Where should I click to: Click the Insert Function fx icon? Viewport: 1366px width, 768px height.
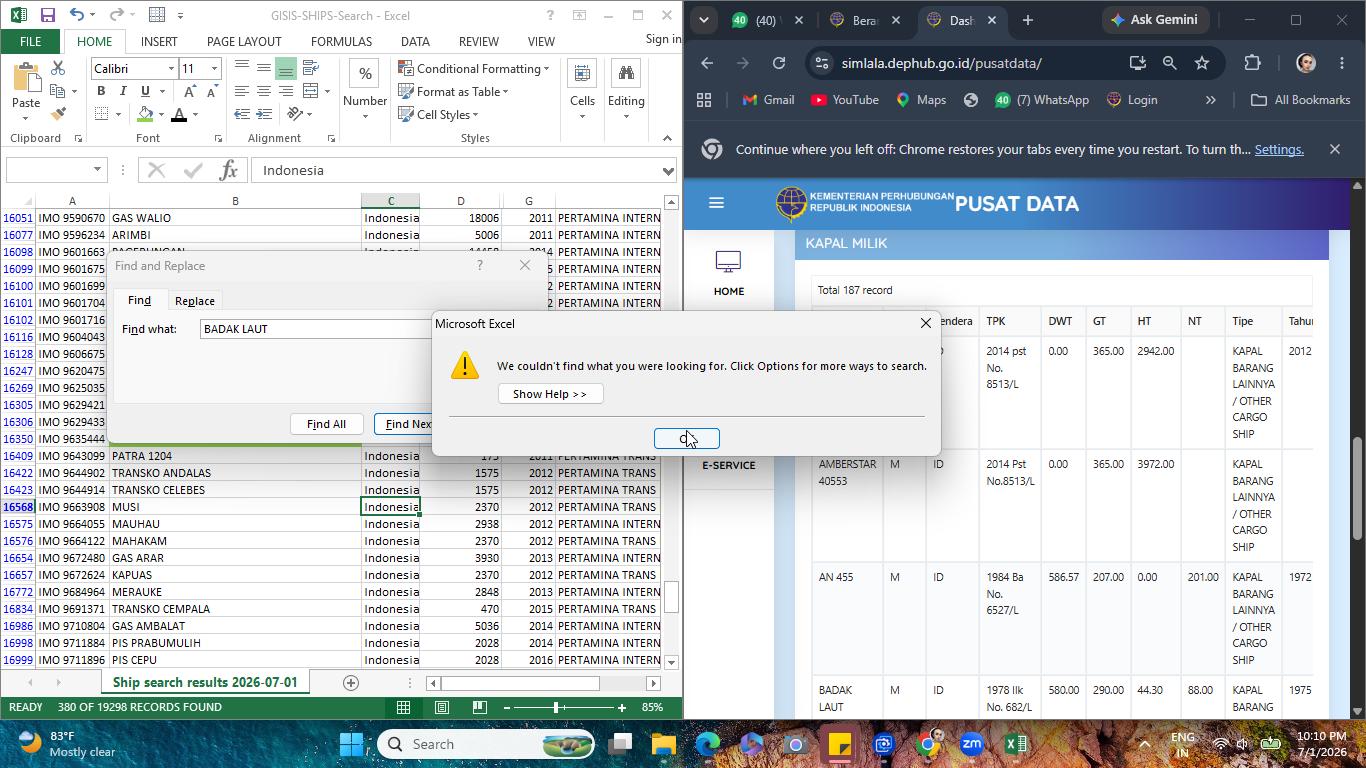[228, 170]
